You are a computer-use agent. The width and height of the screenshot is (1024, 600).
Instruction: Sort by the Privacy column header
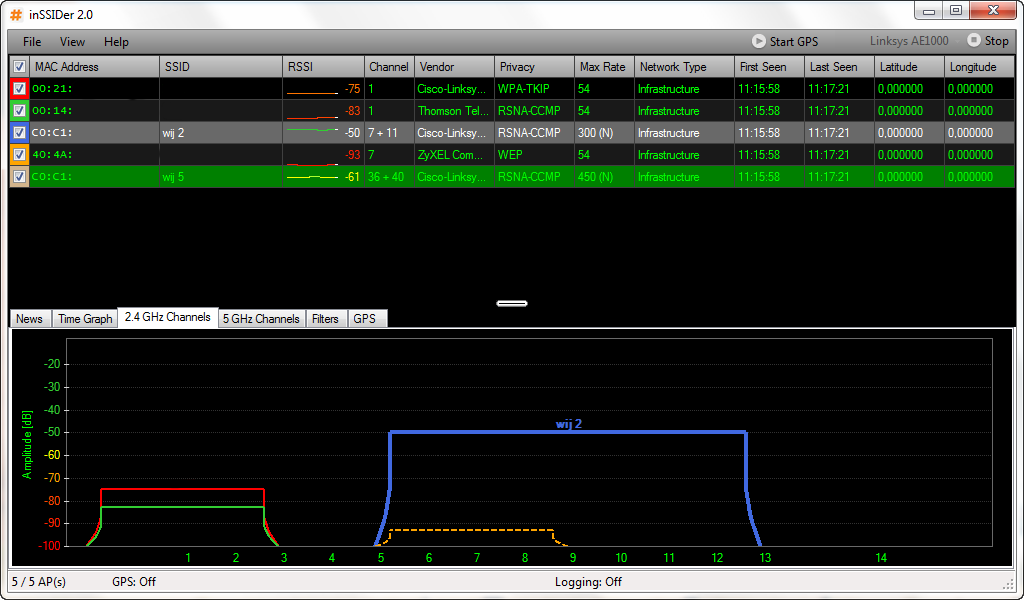coord(535,67)
